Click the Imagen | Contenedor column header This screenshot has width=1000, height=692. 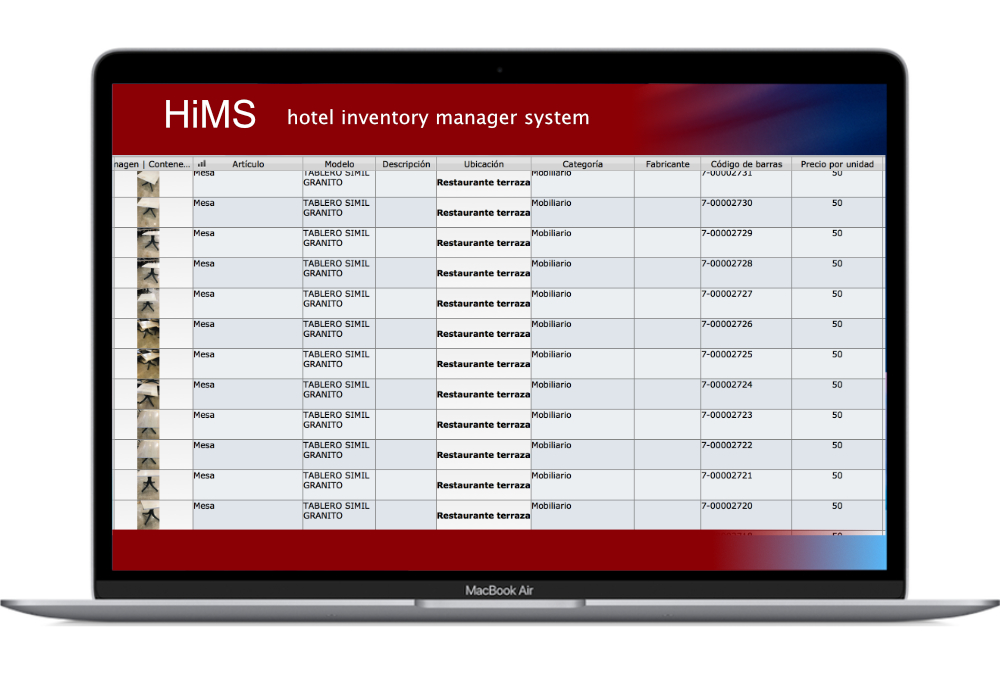[x=151, y=164]
